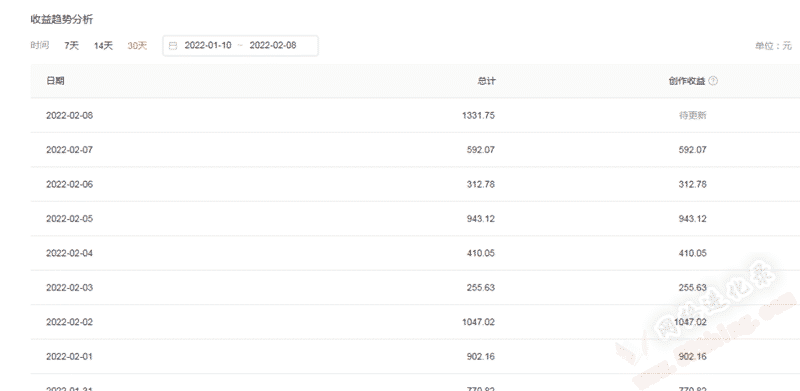800x391 pixels.
Task: Click date cell 2022-02-06
Action: 69,184
